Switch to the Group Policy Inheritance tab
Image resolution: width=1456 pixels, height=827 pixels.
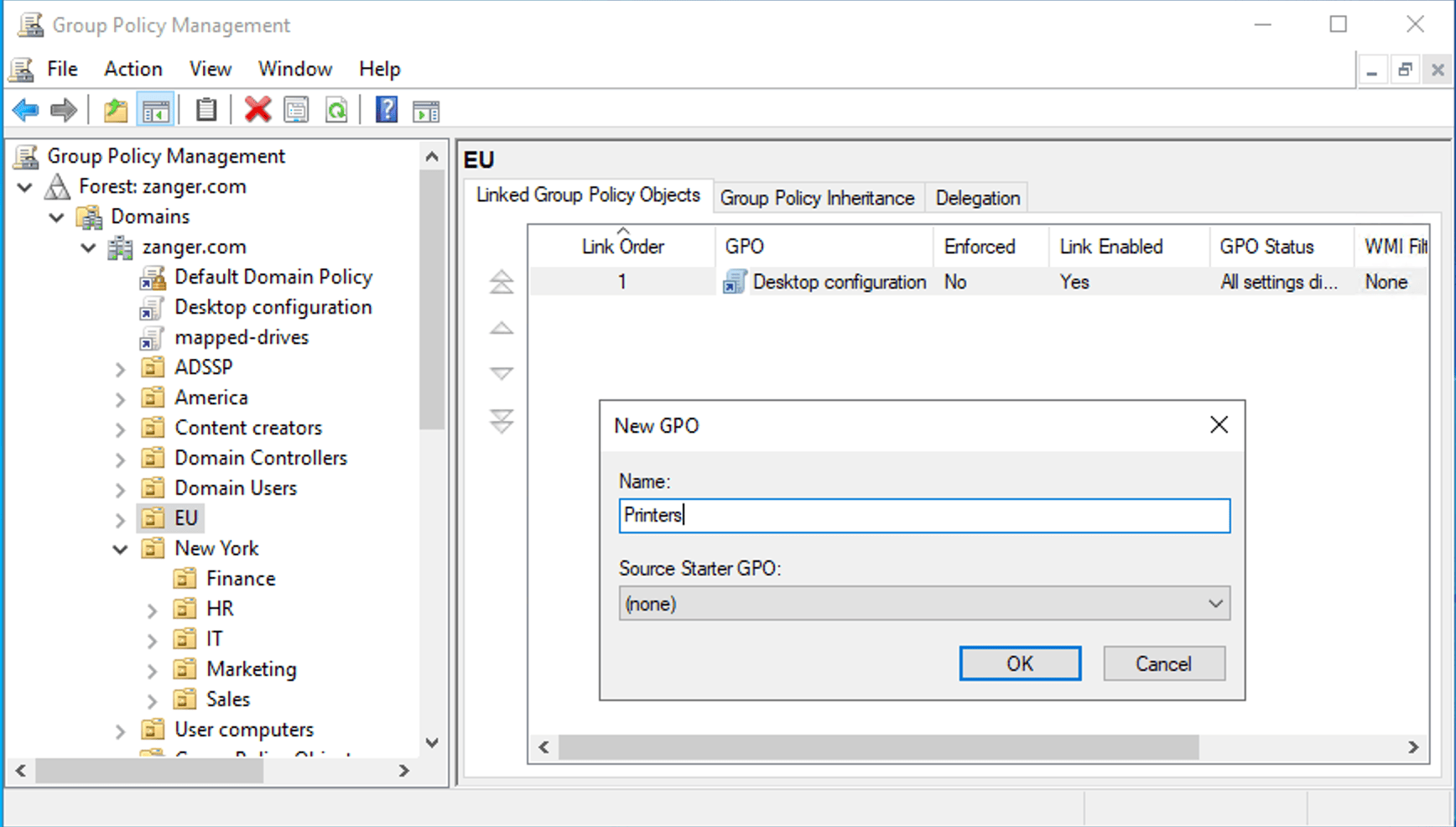(x=817, y=198)
